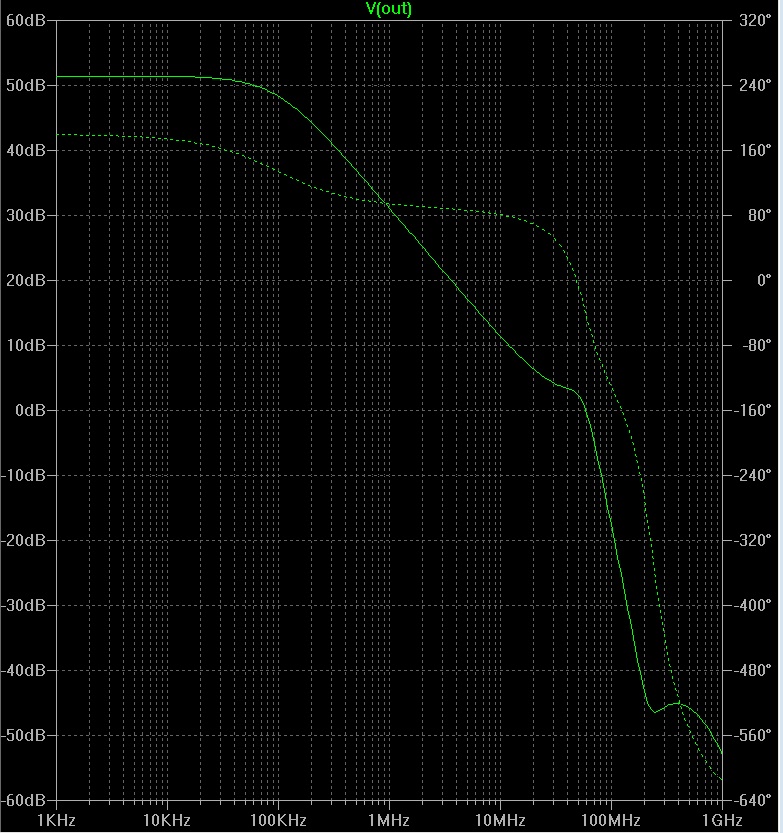The width and height of the screenshot is (783, 833).
Task: Click the 20dB left axis label
Action: [x=25, y=280]
